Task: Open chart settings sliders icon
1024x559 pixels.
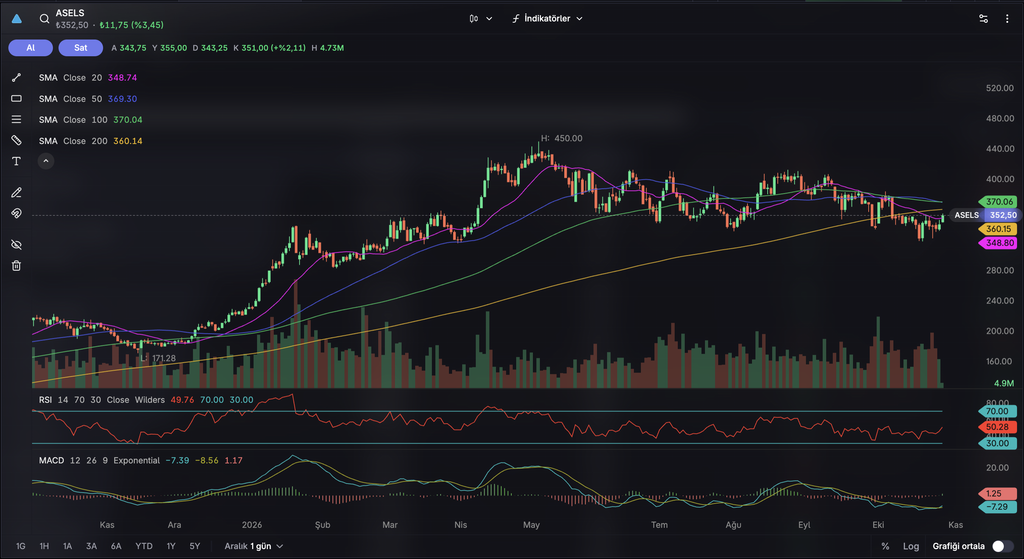Action: tap(984, 19)
